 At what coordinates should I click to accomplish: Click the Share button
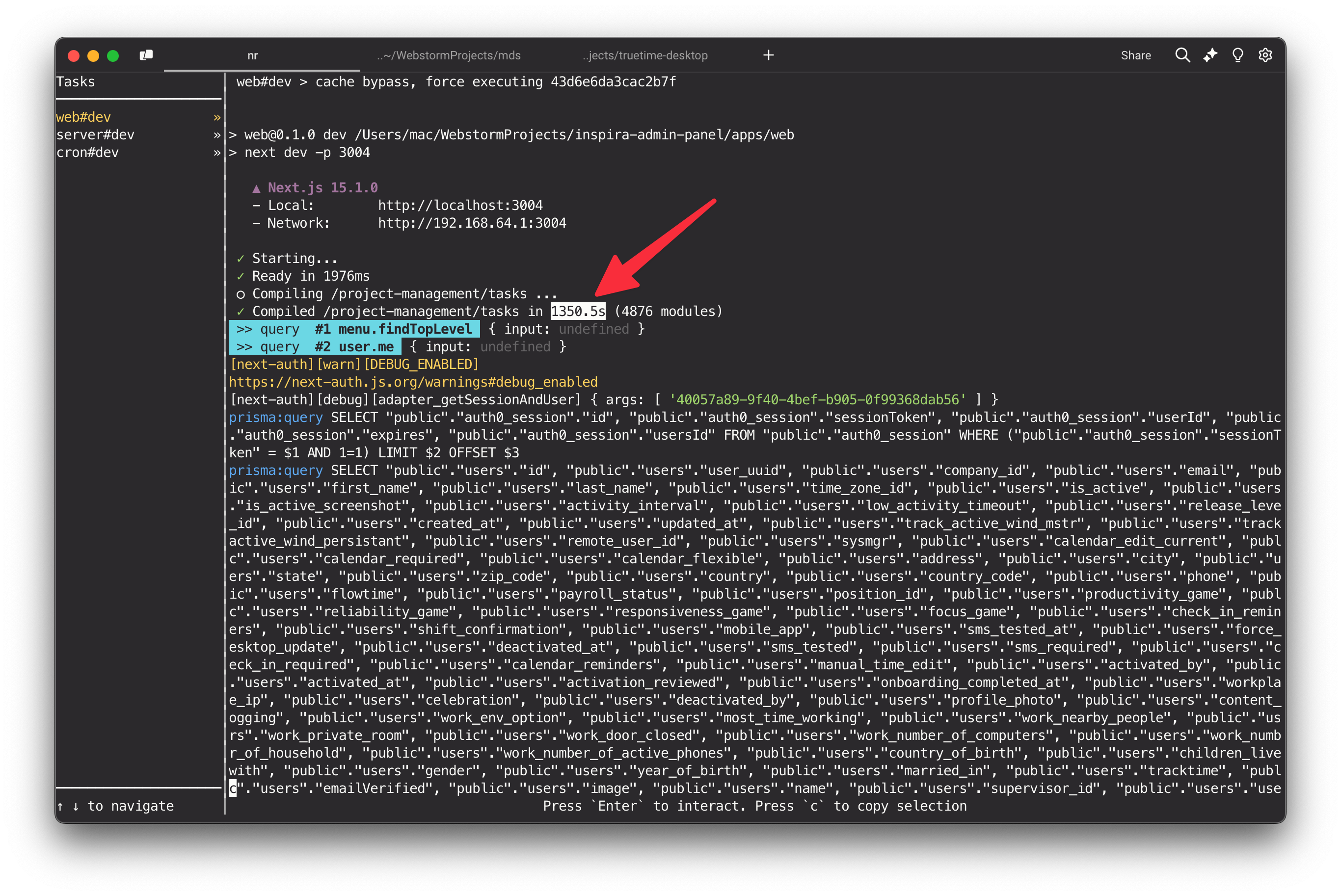[1136, 55]
